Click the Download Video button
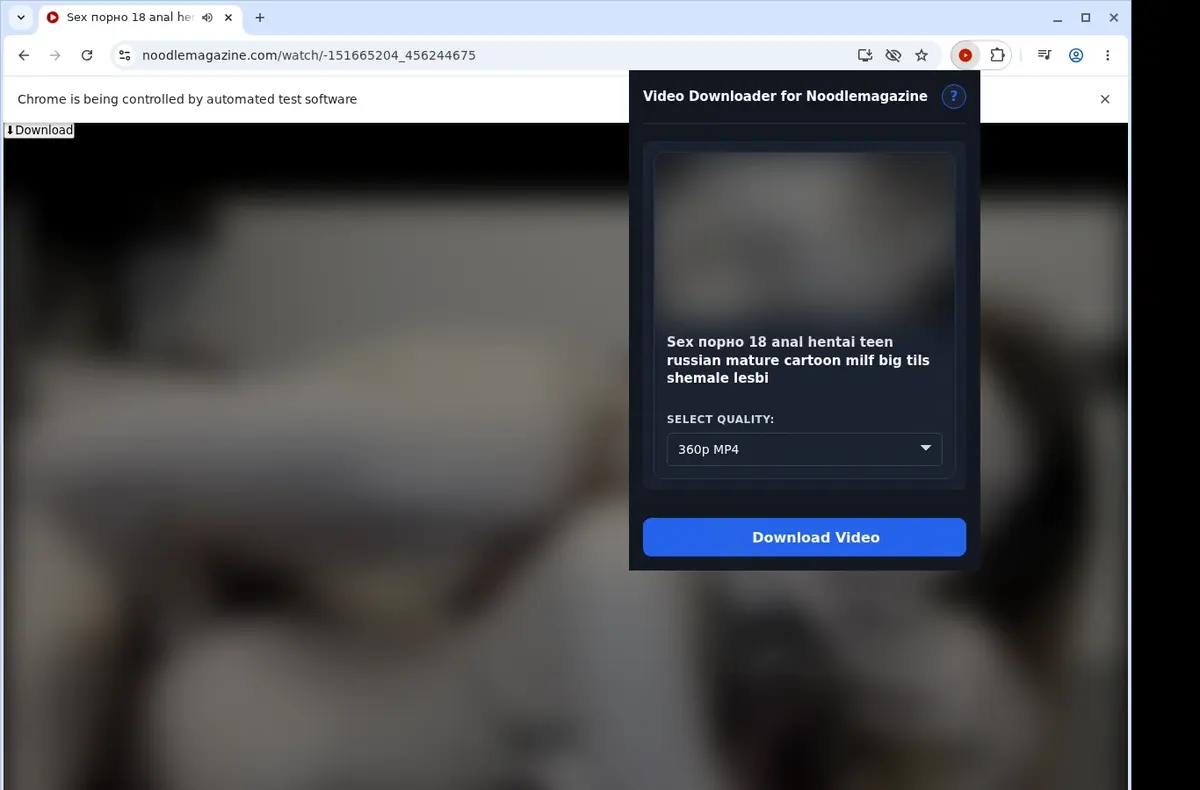The height and width of the screenshot is (790, 1200). click(804, 537)
